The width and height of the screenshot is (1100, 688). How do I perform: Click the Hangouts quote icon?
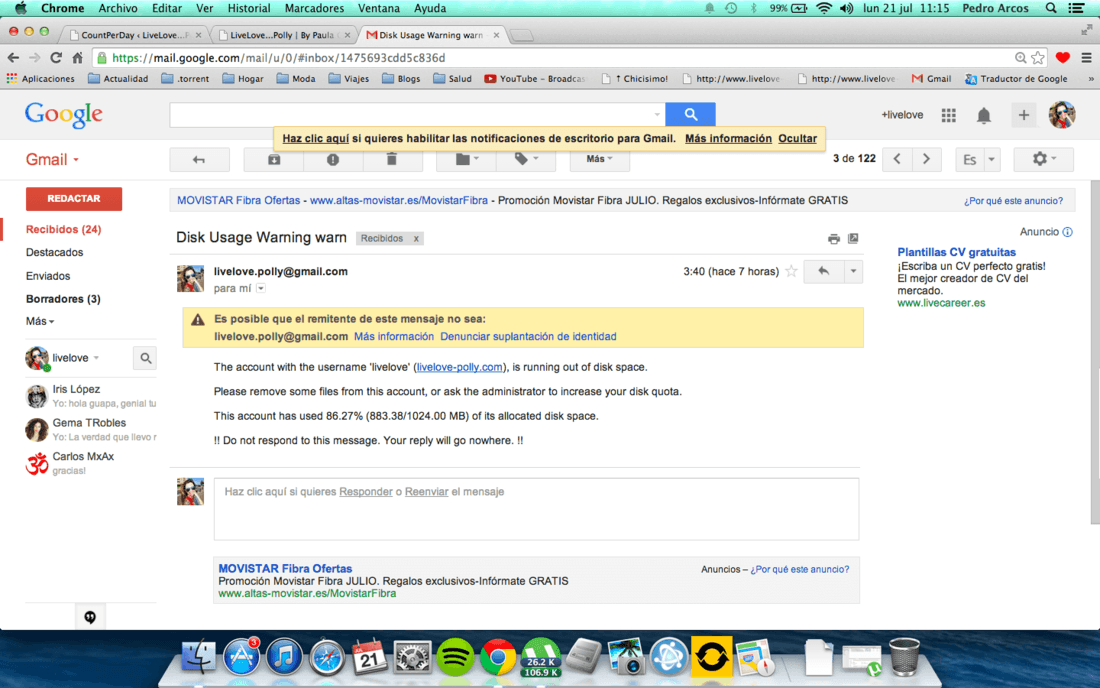click(x=90, y=617)
